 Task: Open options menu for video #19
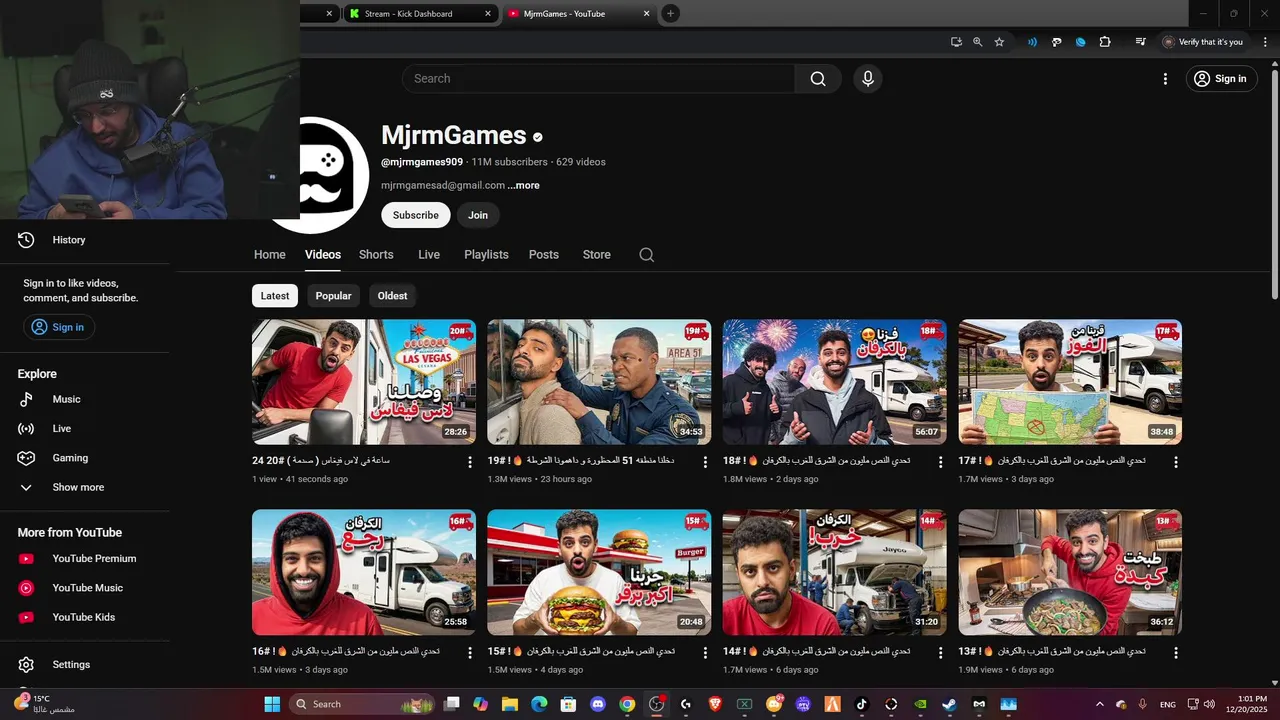pos(705,462)
